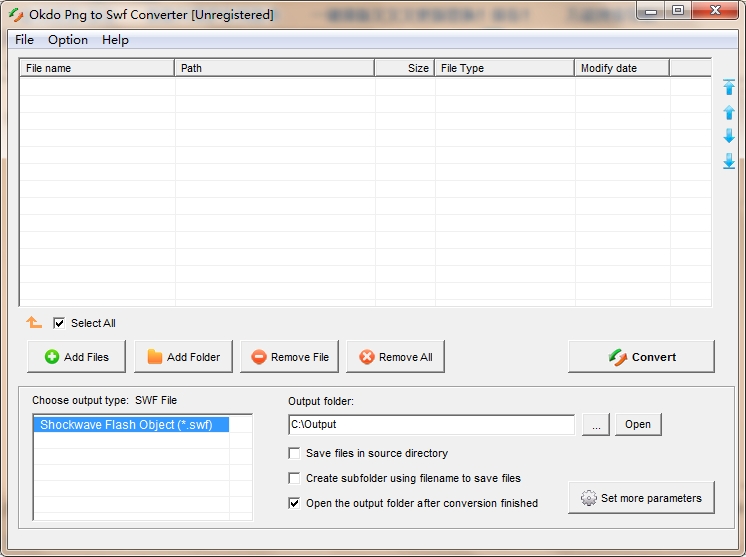Start conversion with the Convert button
This screenshot has height=557, width=746.
point(641,357)
